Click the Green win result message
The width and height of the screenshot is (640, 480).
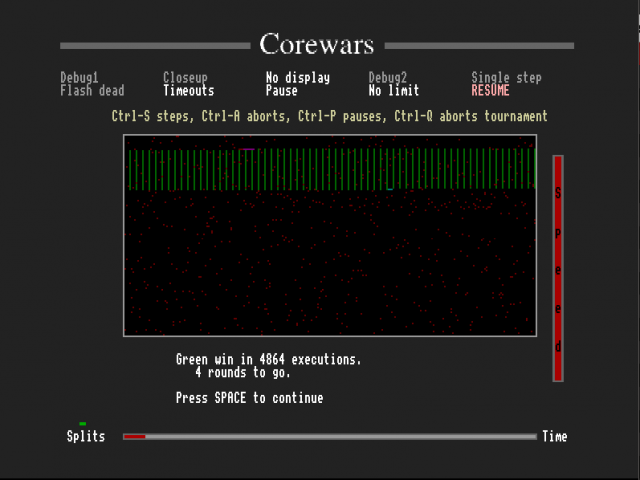click(268, 359)
